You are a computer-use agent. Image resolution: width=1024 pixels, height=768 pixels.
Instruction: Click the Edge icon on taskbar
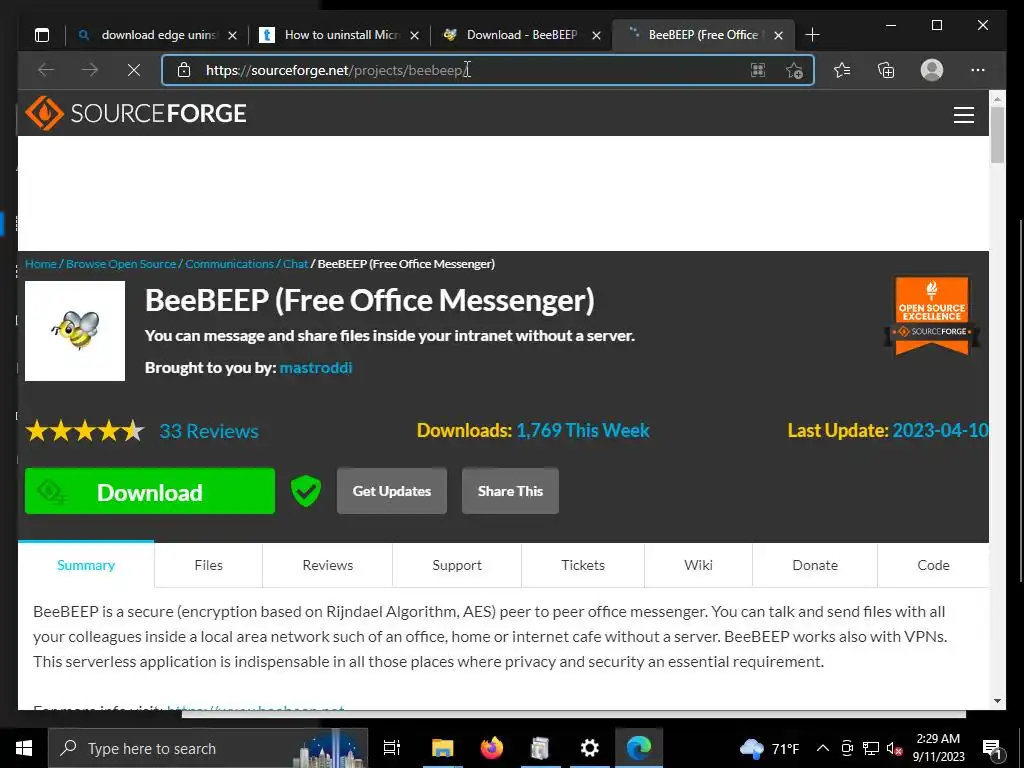pyautogui.click(x=639, y=748)
